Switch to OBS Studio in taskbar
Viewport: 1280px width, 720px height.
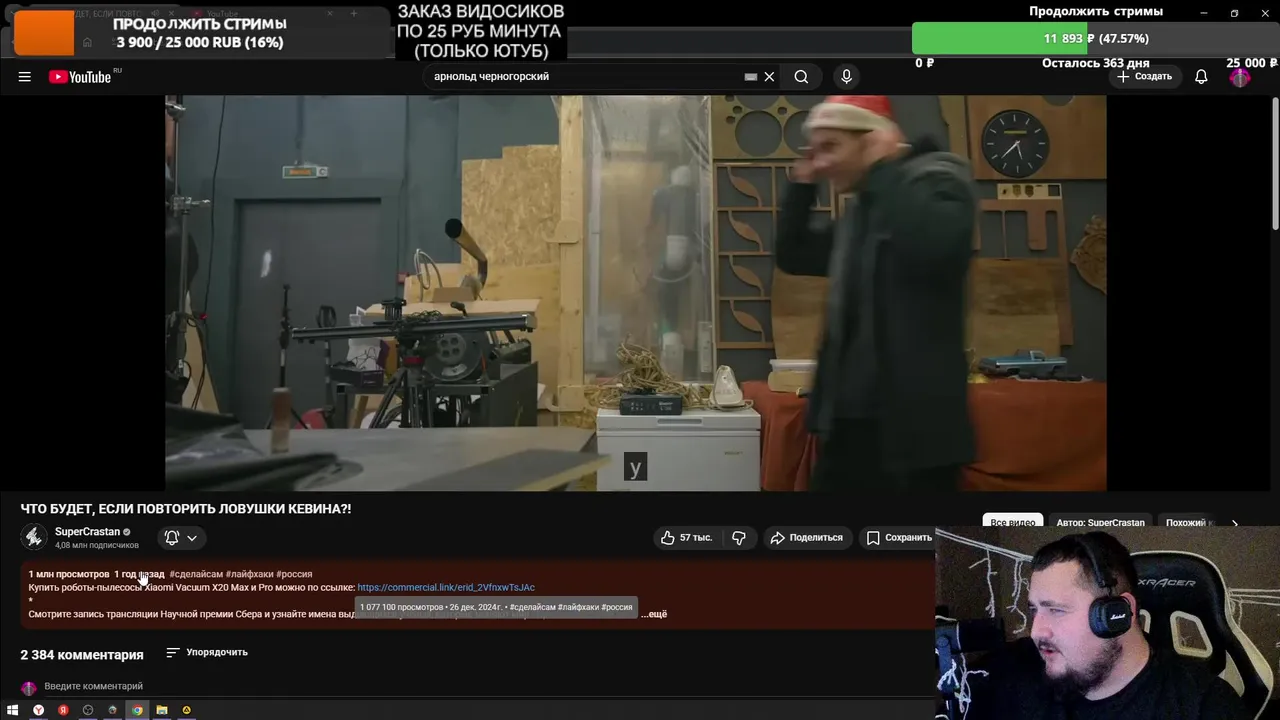(x=88, y=710)
